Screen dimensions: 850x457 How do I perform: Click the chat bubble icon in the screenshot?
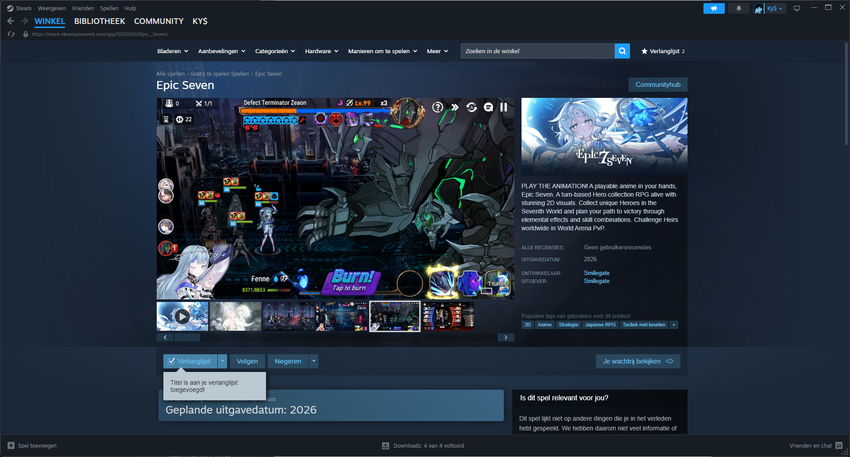click(x=488, y=107)
